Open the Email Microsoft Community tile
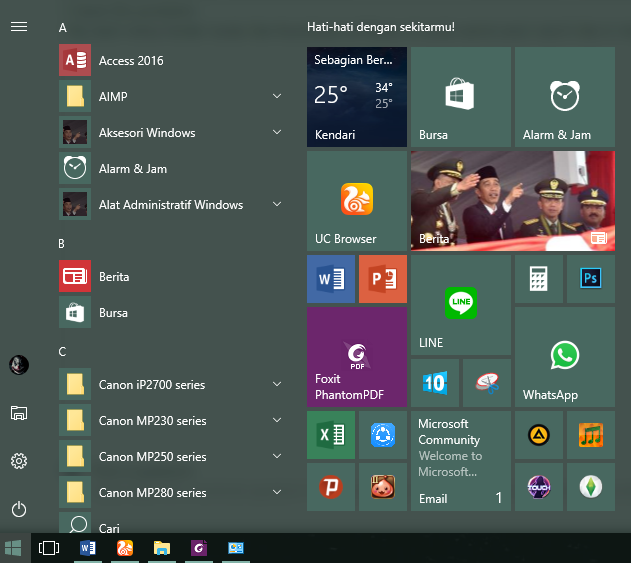Viewport: 631px width, 563px height. [x=461, y=461]
